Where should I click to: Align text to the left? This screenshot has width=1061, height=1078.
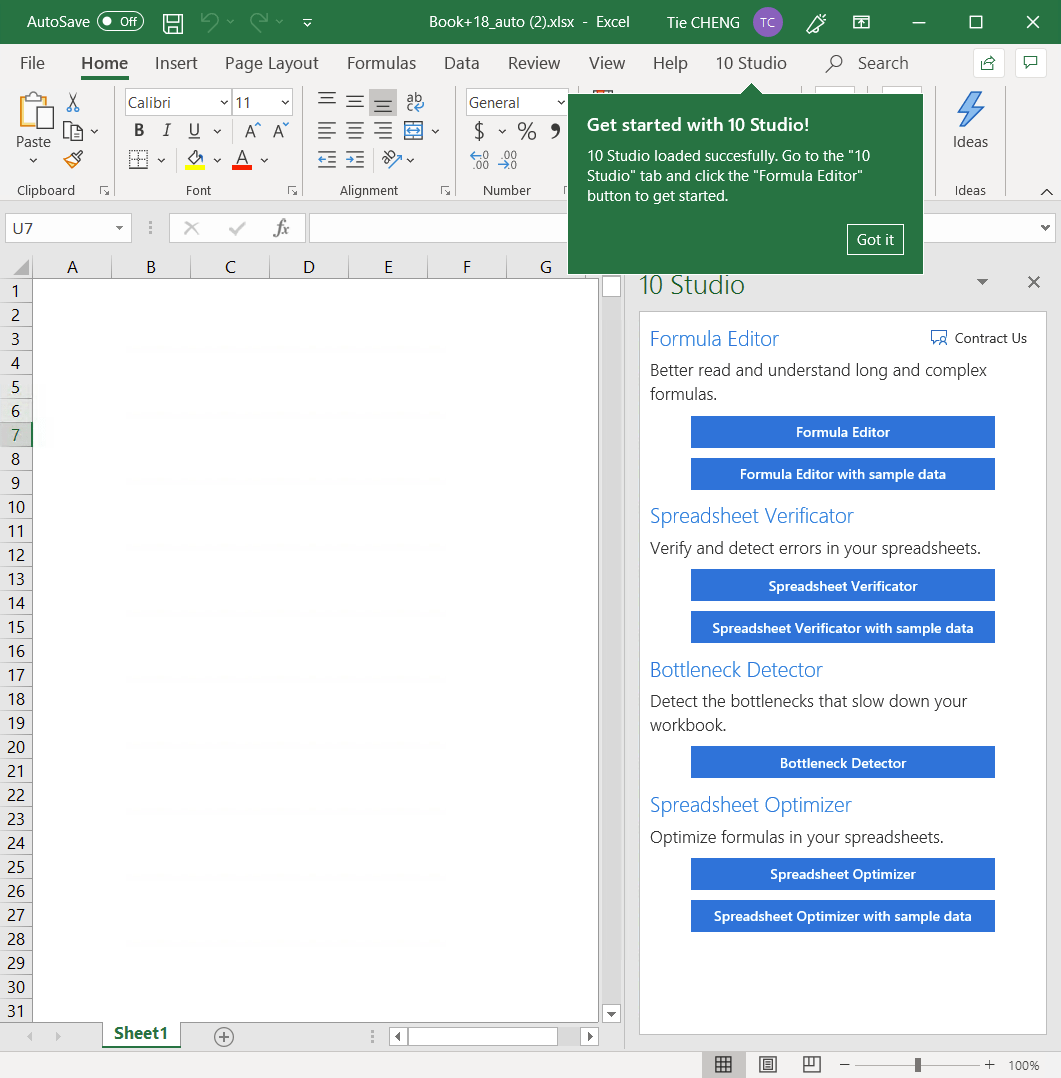pyautogui.click(x=327, y=131)
